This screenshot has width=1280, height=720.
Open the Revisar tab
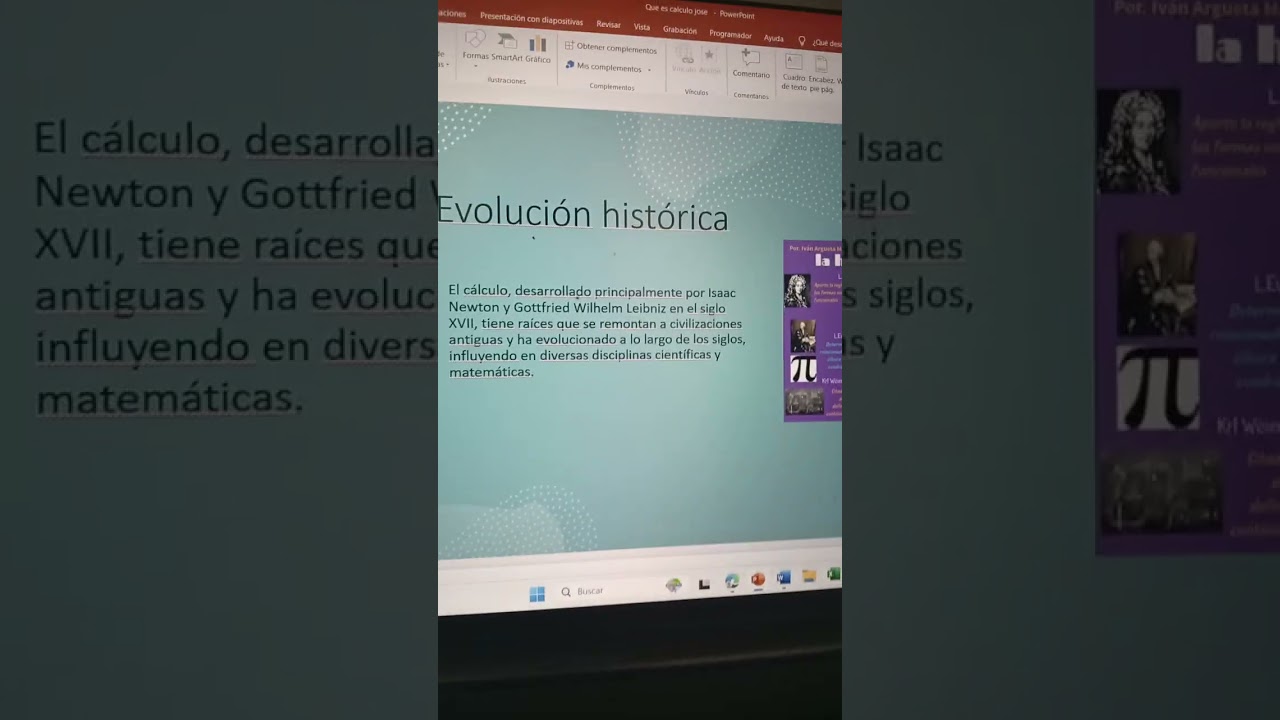(608, 24)
